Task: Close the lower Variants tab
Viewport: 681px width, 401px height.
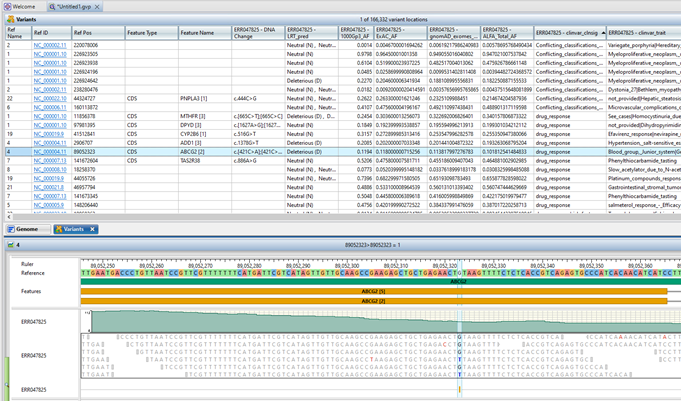Action: [93, 229]
